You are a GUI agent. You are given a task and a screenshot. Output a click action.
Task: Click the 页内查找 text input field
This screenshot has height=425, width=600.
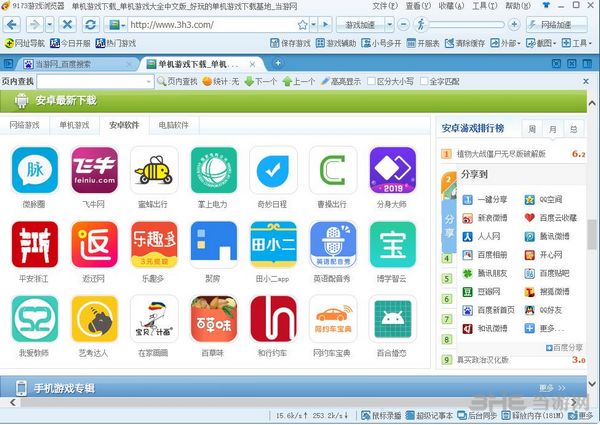[91, 81]
